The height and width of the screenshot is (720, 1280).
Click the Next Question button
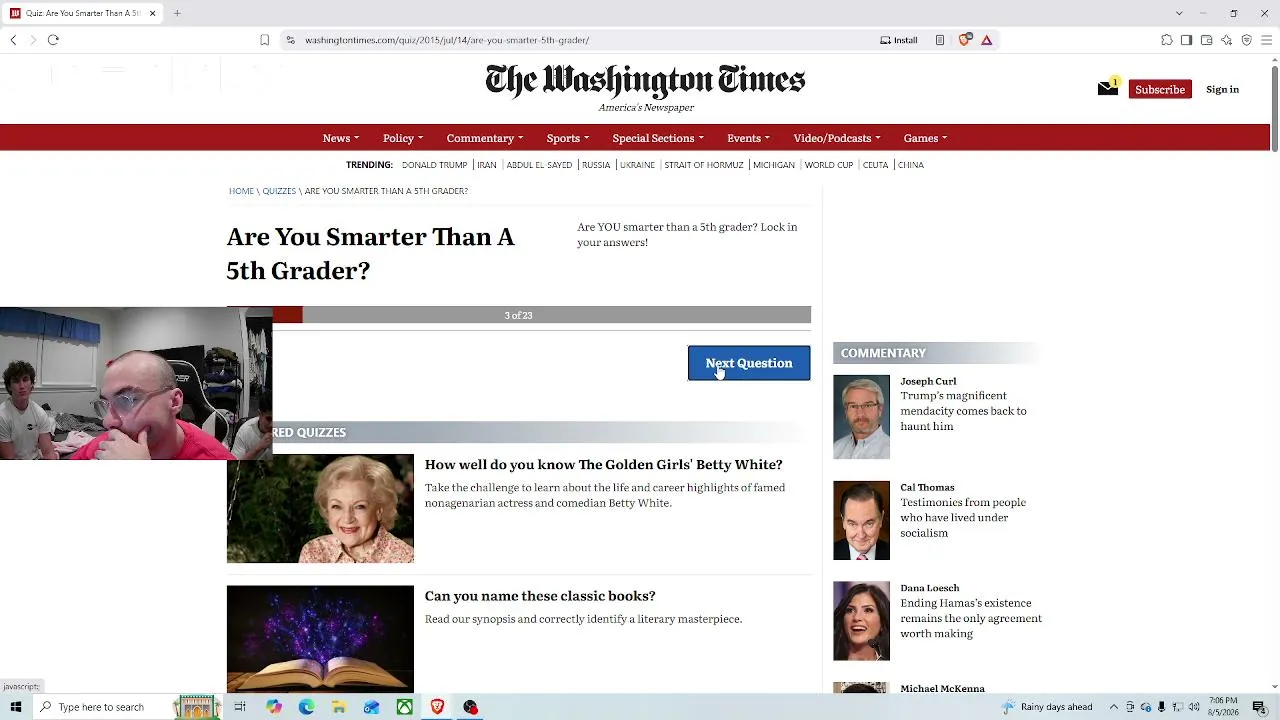(749, 363)
